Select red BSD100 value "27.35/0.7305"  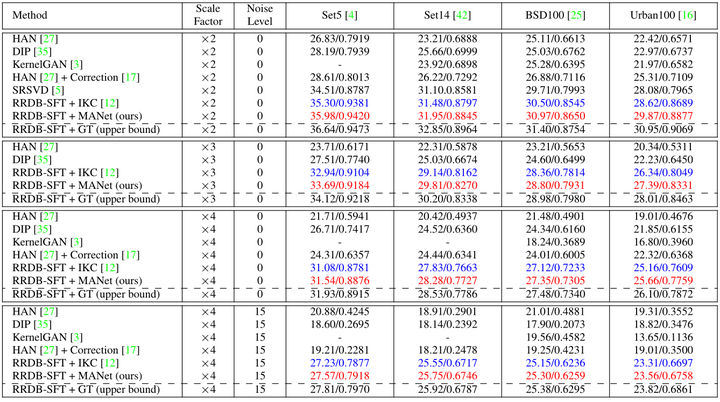point(556,281)
